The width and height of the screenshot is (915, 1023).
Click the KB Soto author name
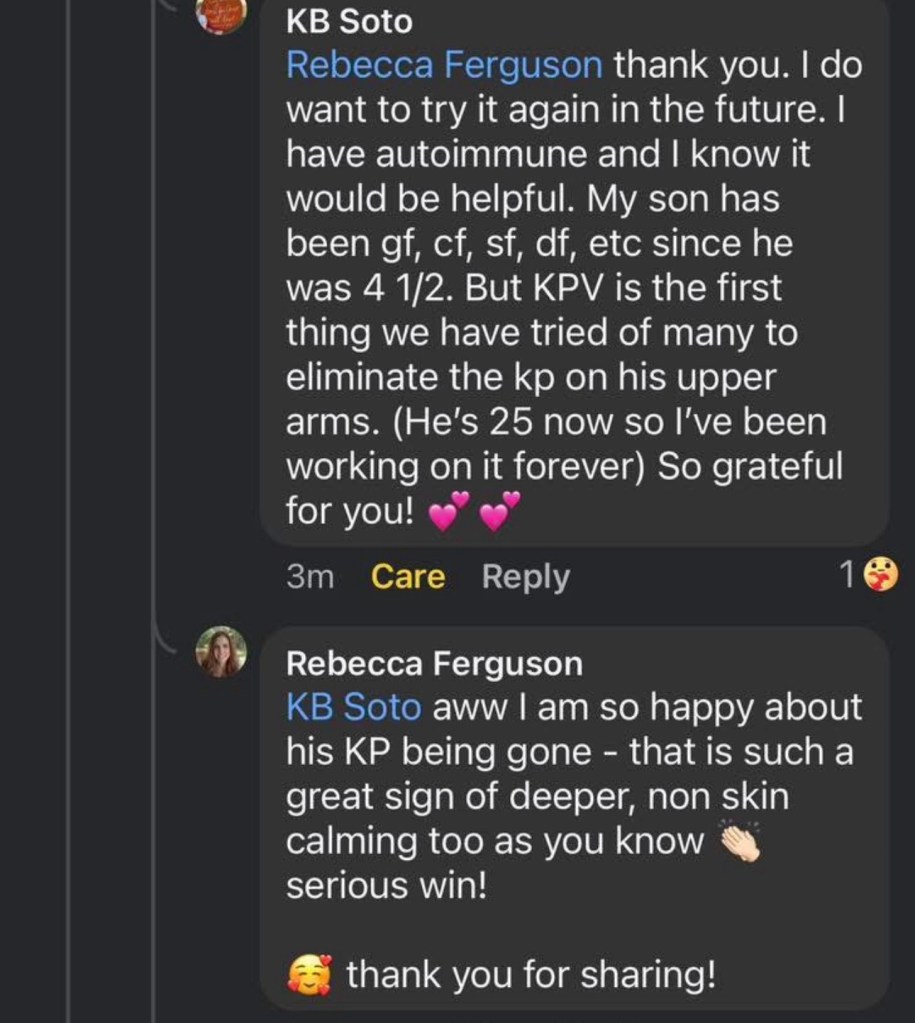pyautogui.click(x=348, y=20)
